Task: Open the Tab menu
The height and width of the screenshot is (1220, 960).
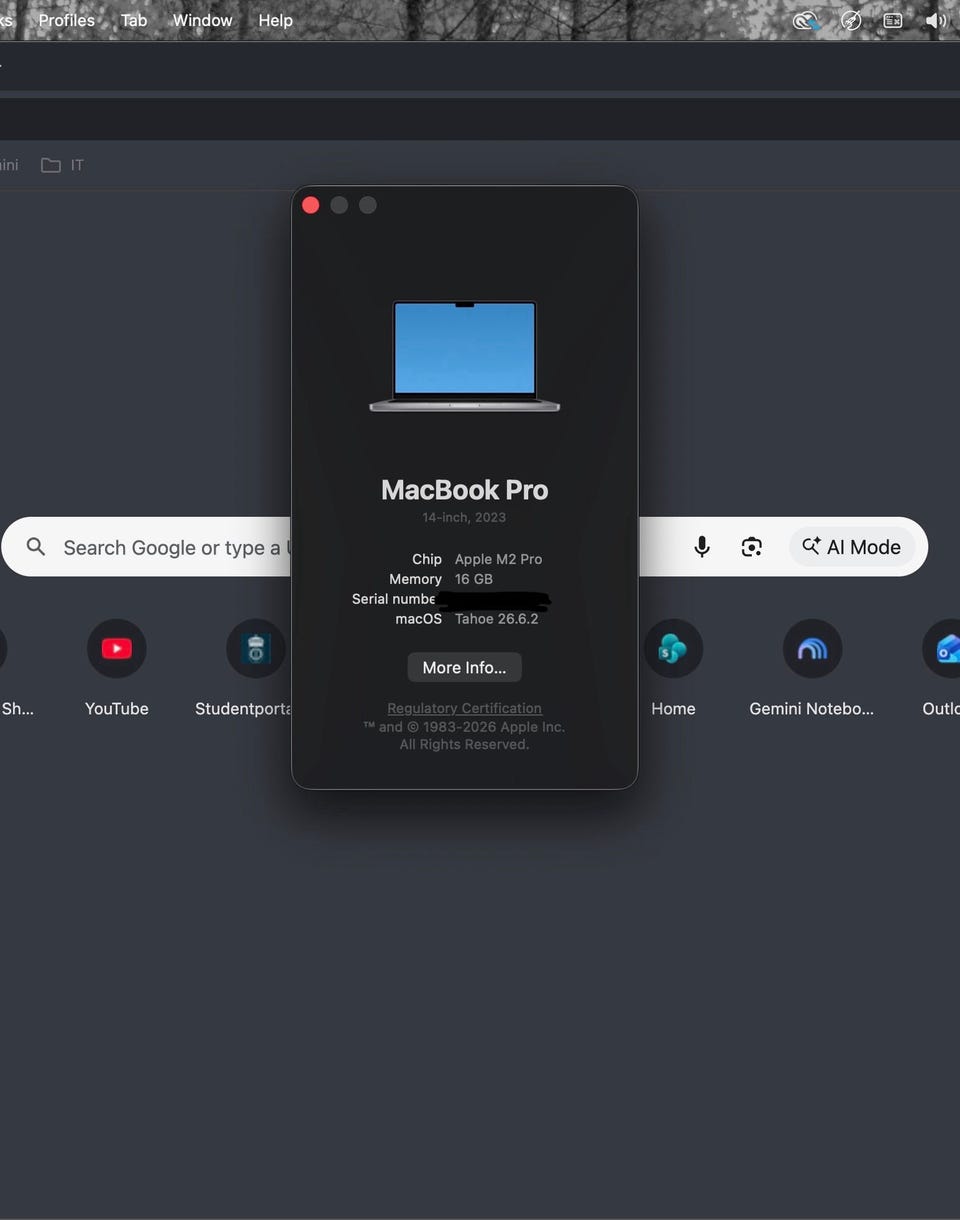Action: click(x=134, y=20)
